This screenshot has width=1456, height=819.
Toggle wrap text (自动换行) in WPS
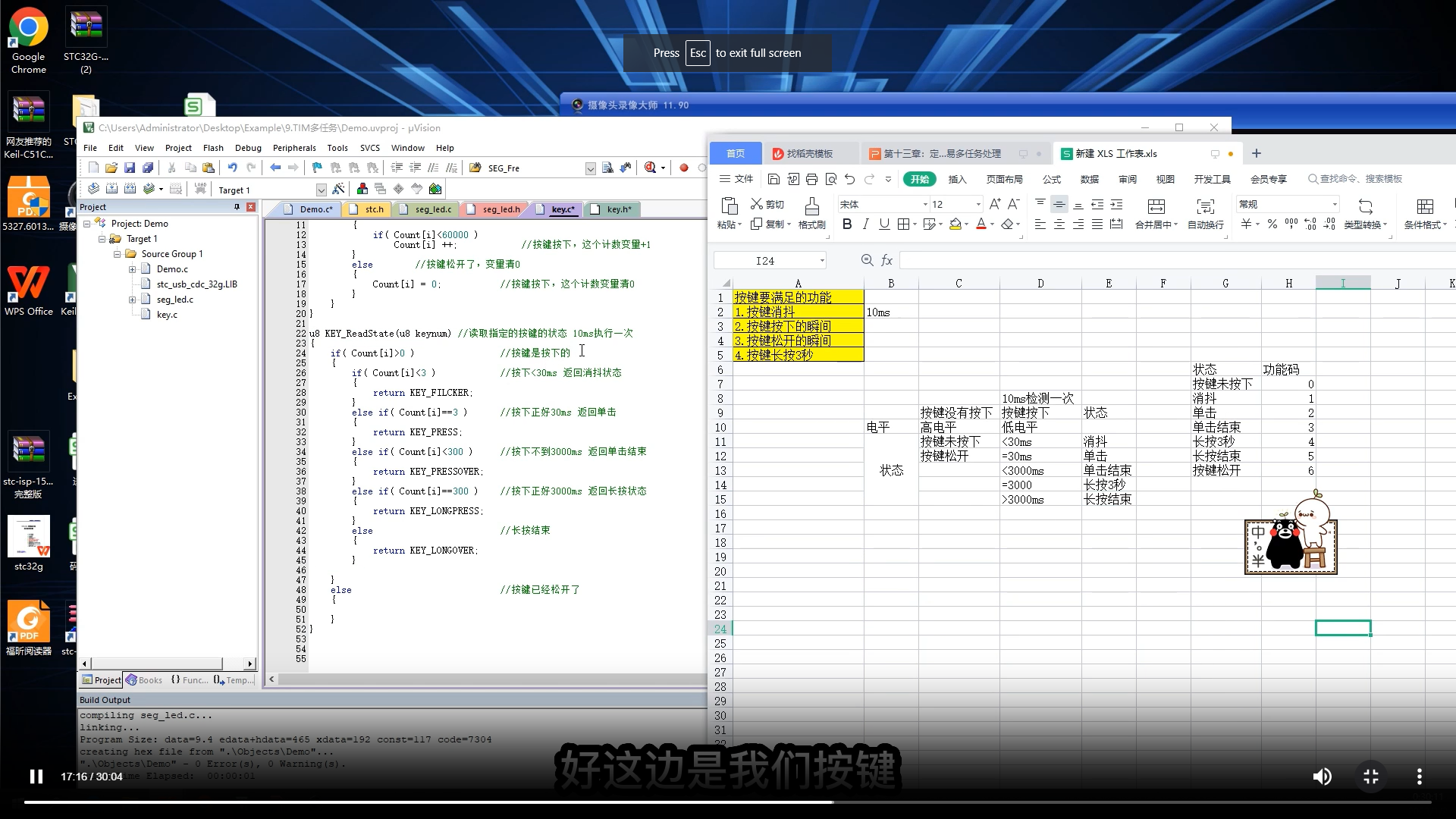(x=1206, y=214)
